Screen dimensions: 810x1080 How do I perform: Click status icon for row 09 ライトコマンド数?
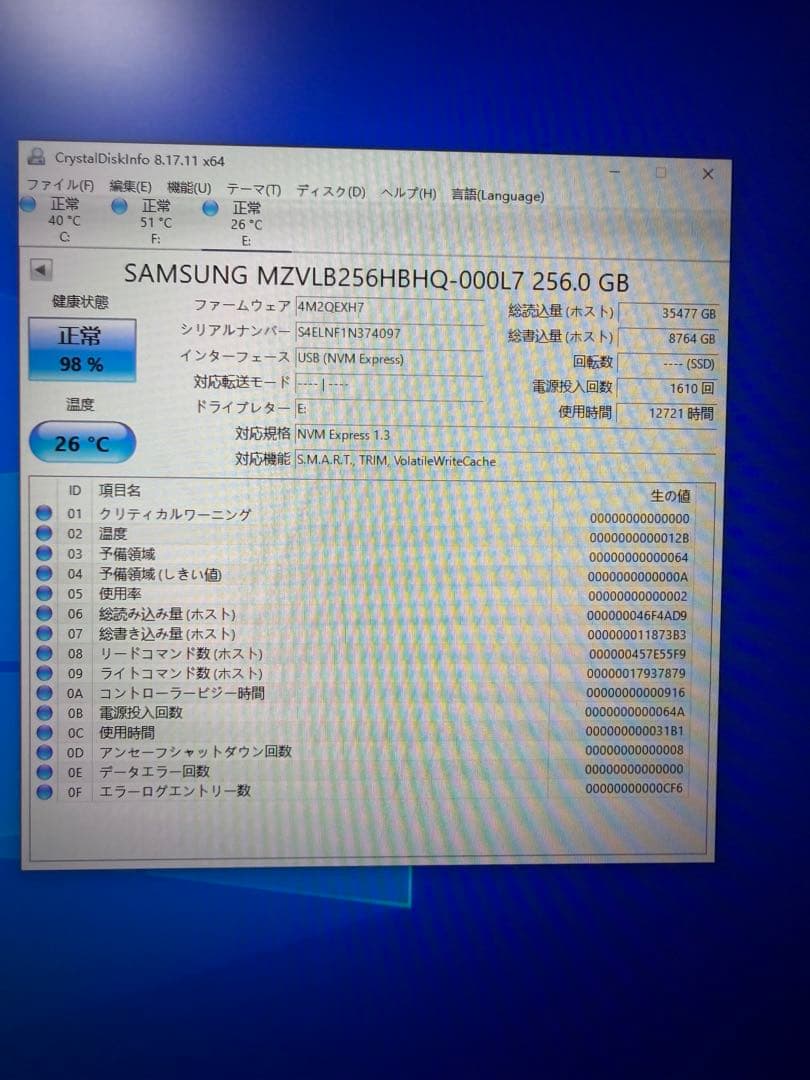pyautogui.click(x=44, y=672)
